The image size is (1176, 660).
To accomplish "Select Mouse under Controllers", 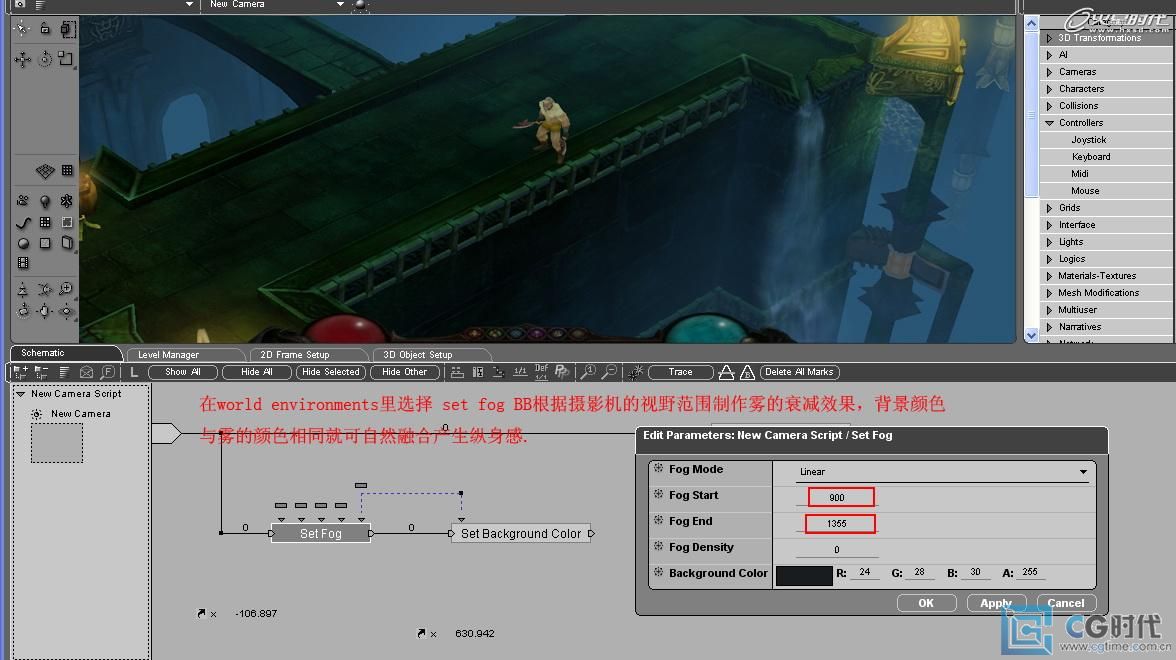I will tap(1084, 191).
